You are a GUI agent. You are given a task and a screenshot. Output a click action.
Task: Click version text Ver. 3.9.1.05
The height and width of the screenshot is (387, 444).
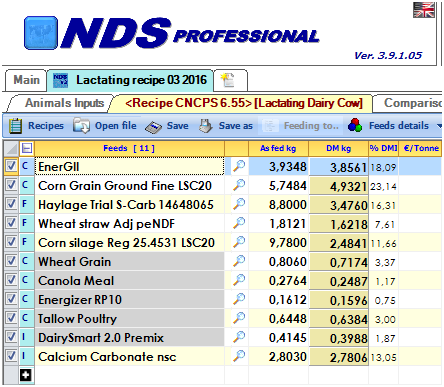[388, 55]
